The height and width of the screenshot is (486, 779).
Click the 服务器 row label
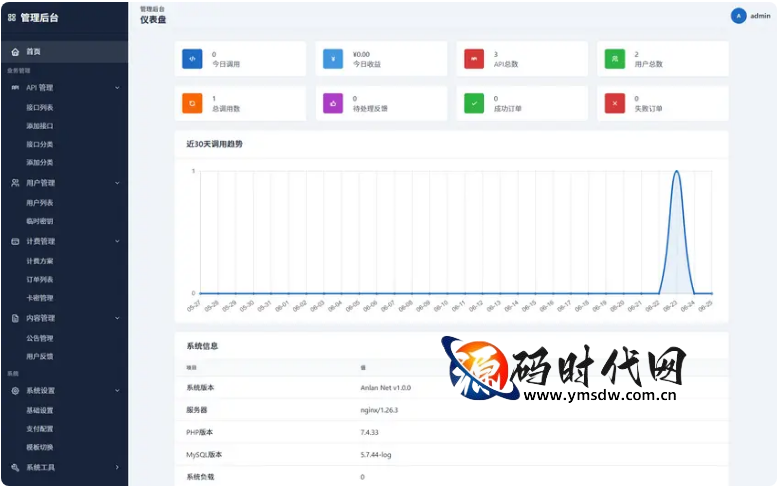(197, 410)
